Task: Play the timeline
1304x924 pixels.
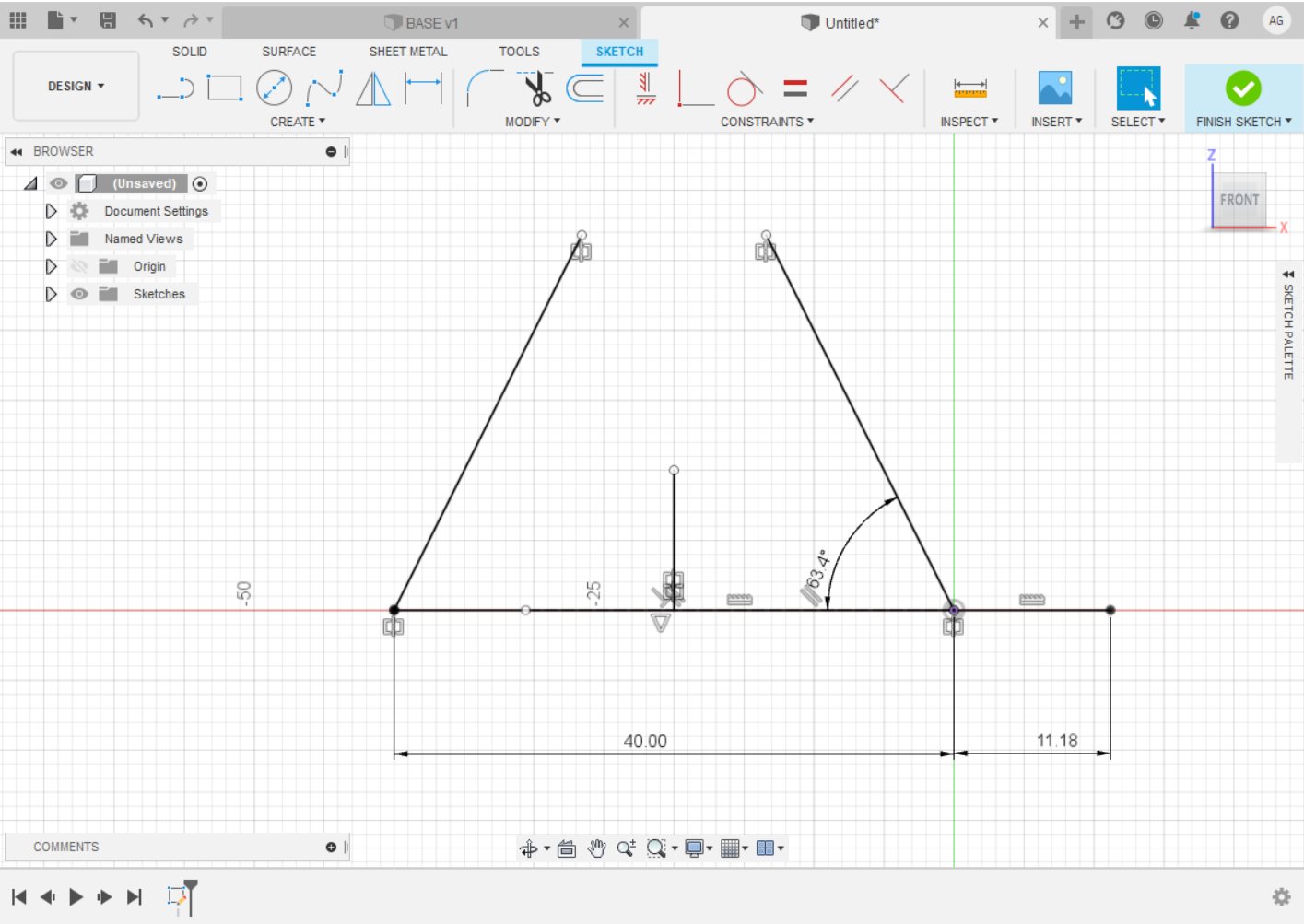Action: tap(76, 896)
